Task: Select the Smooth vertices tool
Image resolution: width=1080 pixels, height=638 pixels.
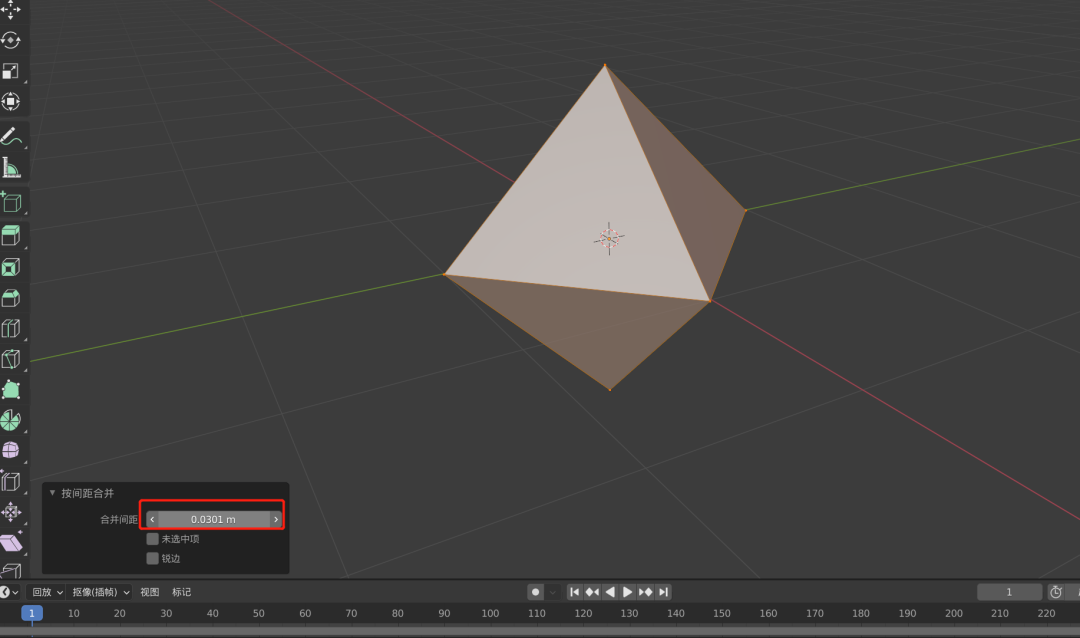Action: tap(10, 450)
